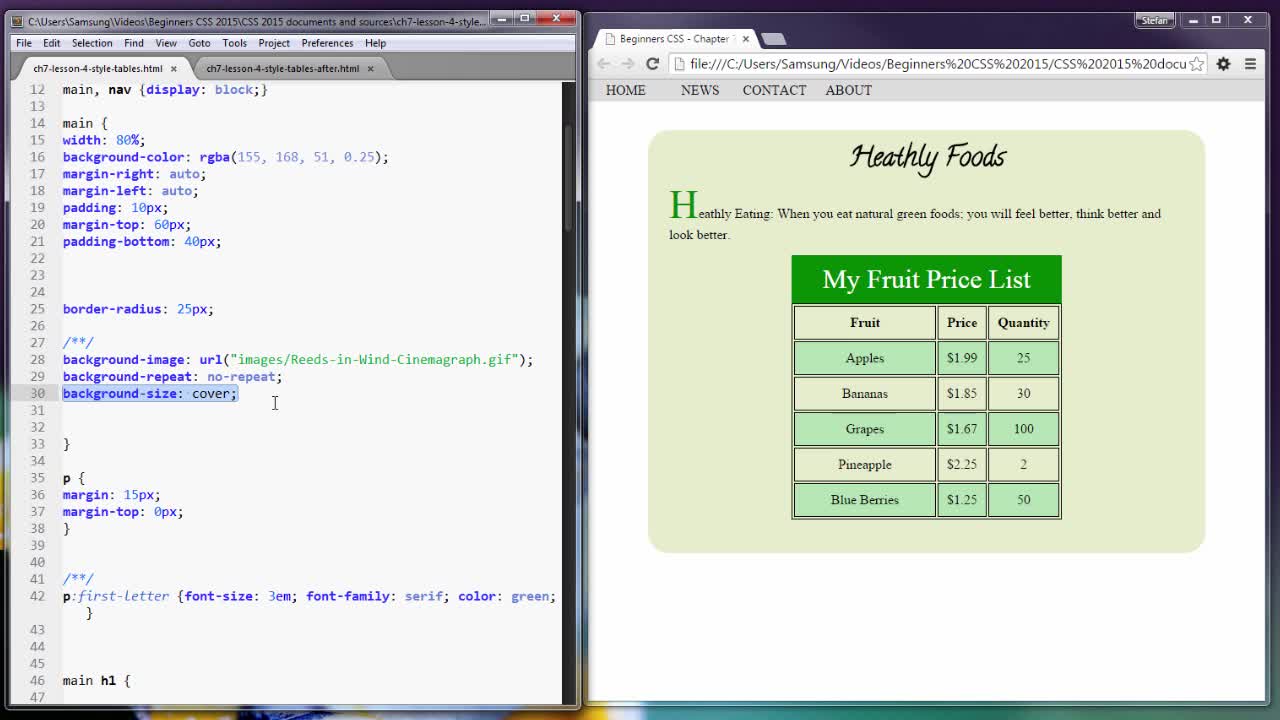Click the Pineapple table cell
Viewport: 1280px width, 720px height.
pyautogui.click(x=865, y=465)
